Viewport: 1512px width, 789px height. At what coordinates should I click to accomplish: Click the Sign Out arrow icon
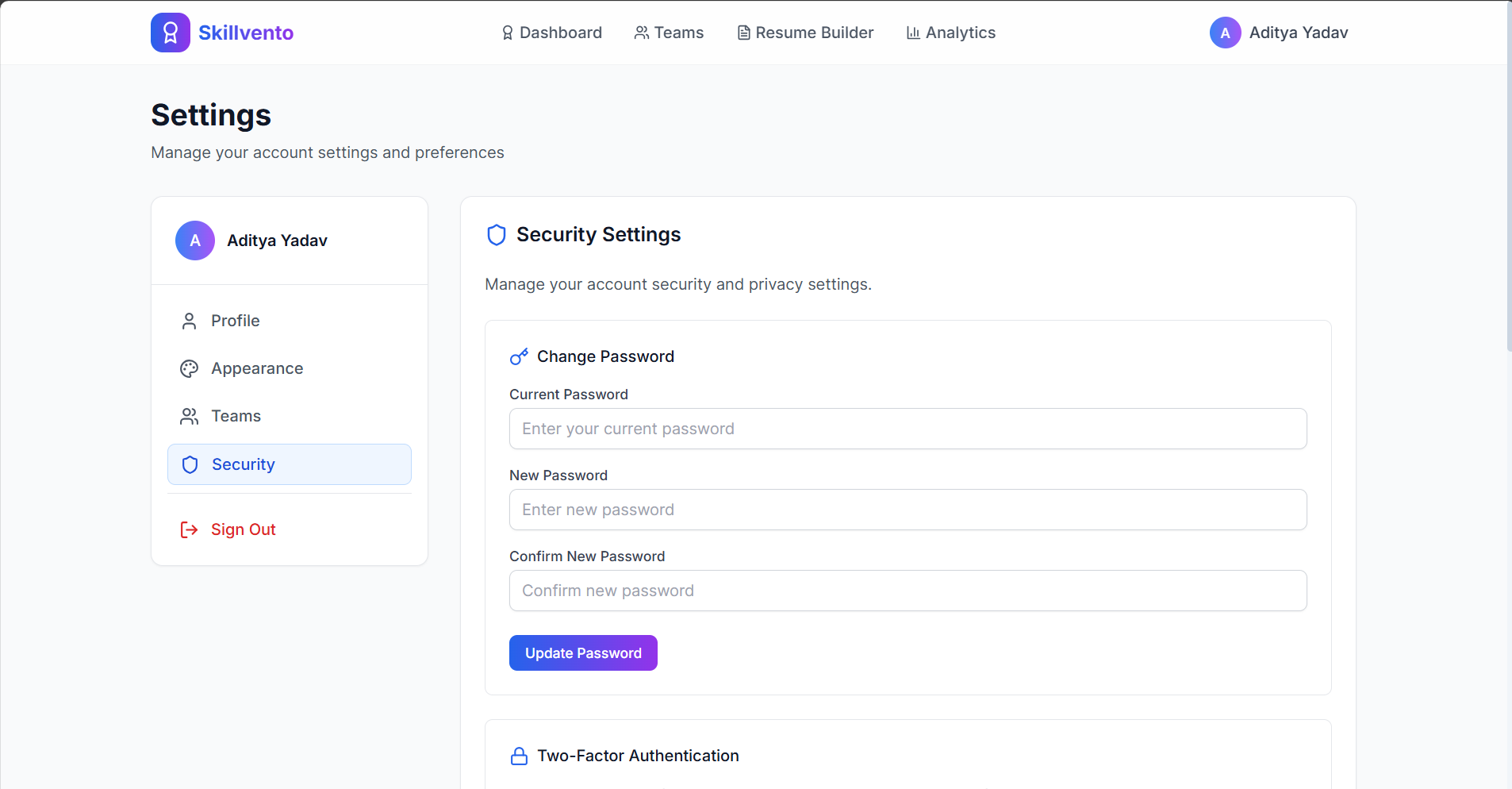point(189,529)
